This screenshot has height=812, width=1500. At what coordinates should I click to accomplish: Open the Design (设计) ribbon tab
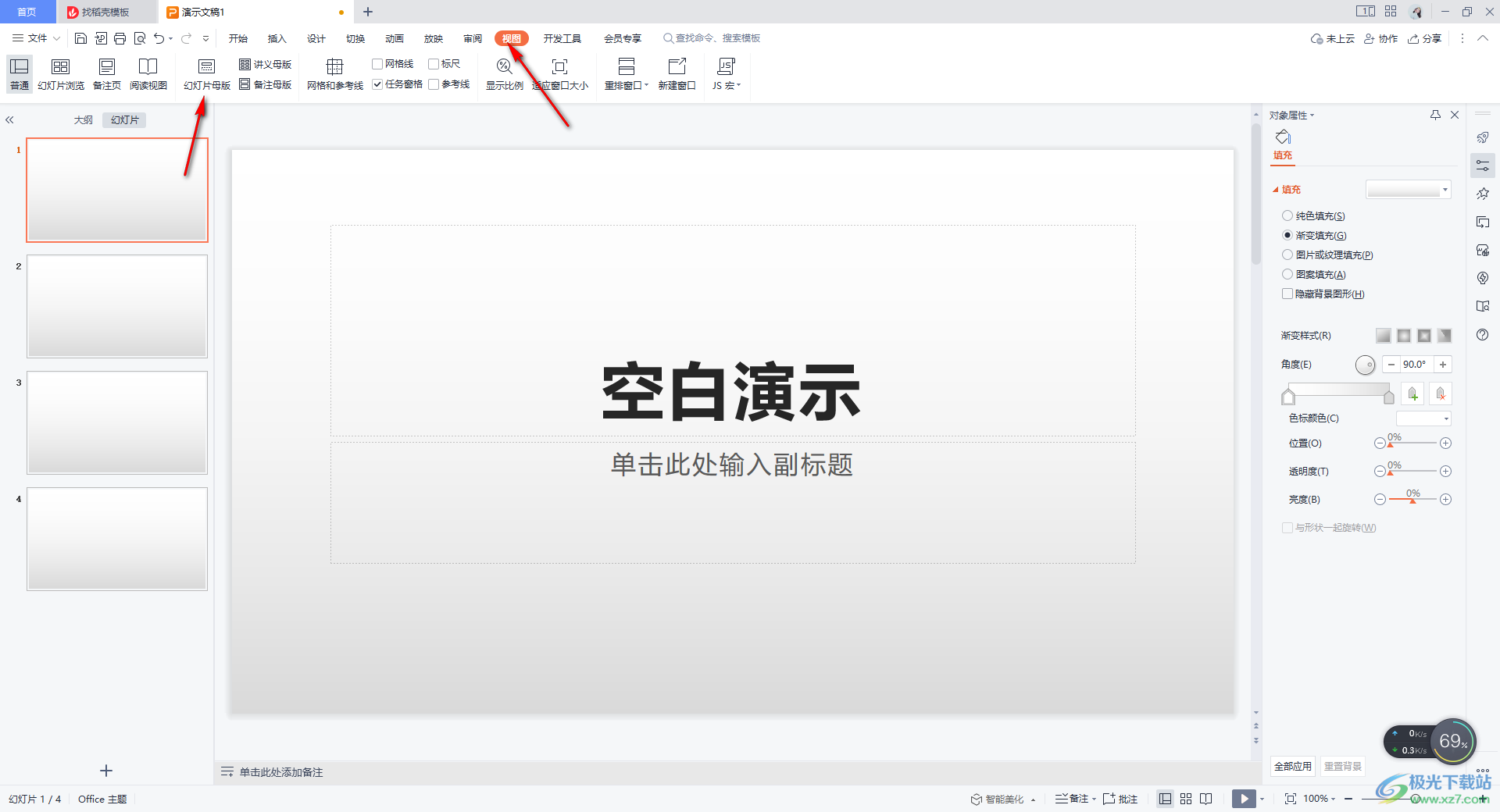(316, 38)
